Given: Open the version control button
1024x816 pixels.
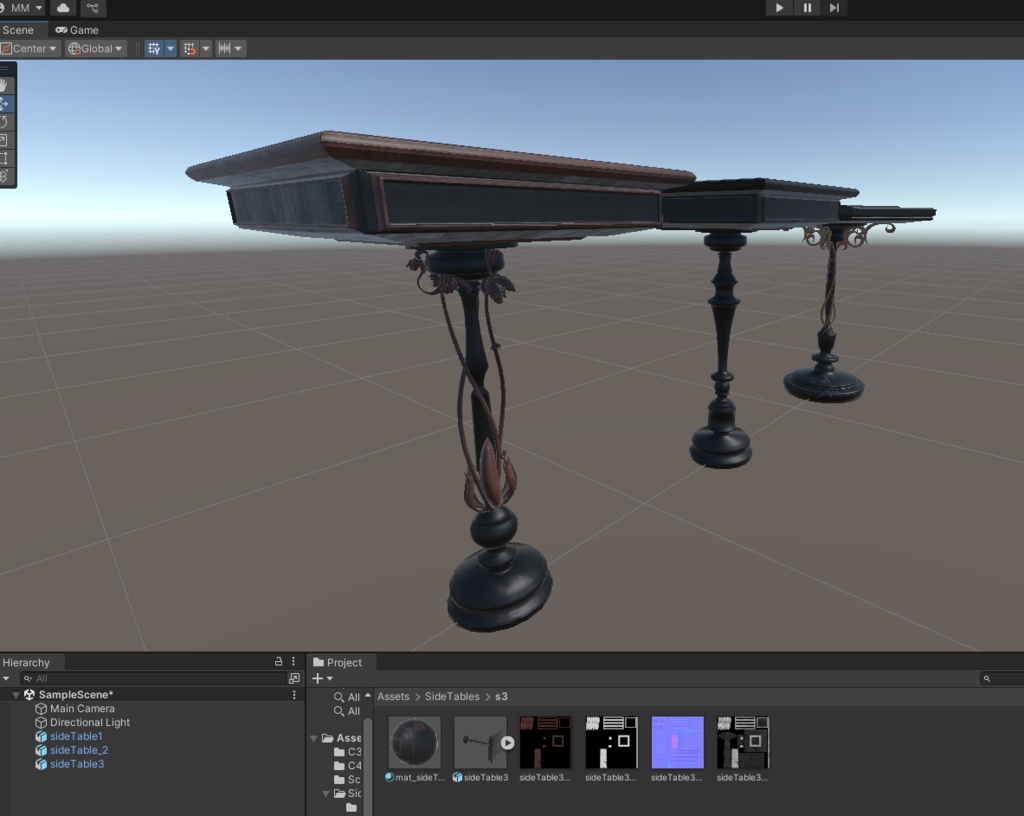Looking at the screenshot, I should coord(93,8).
